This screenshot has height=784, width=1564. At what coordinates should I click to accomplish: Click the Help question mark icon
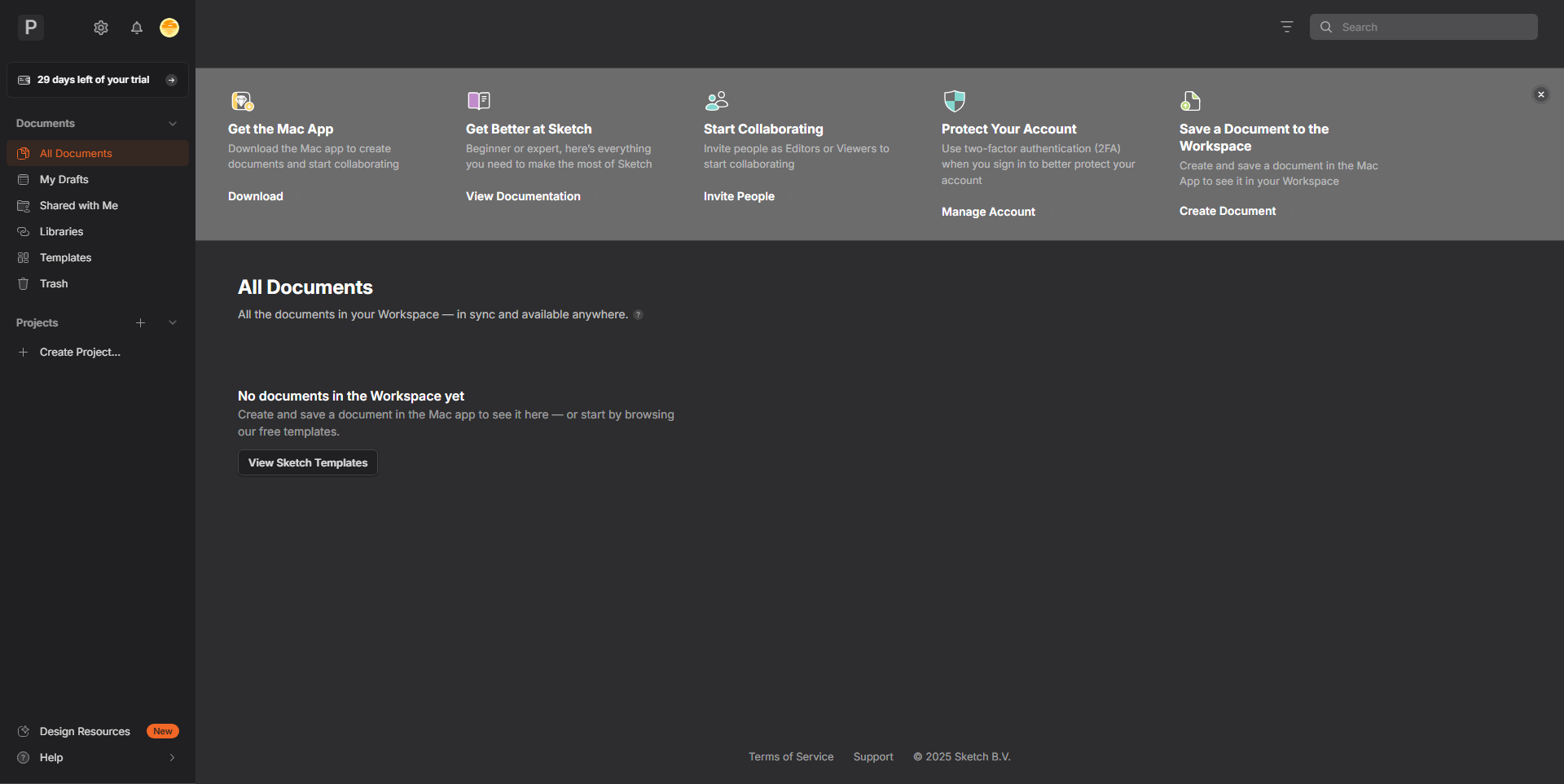tap(24, 757)
